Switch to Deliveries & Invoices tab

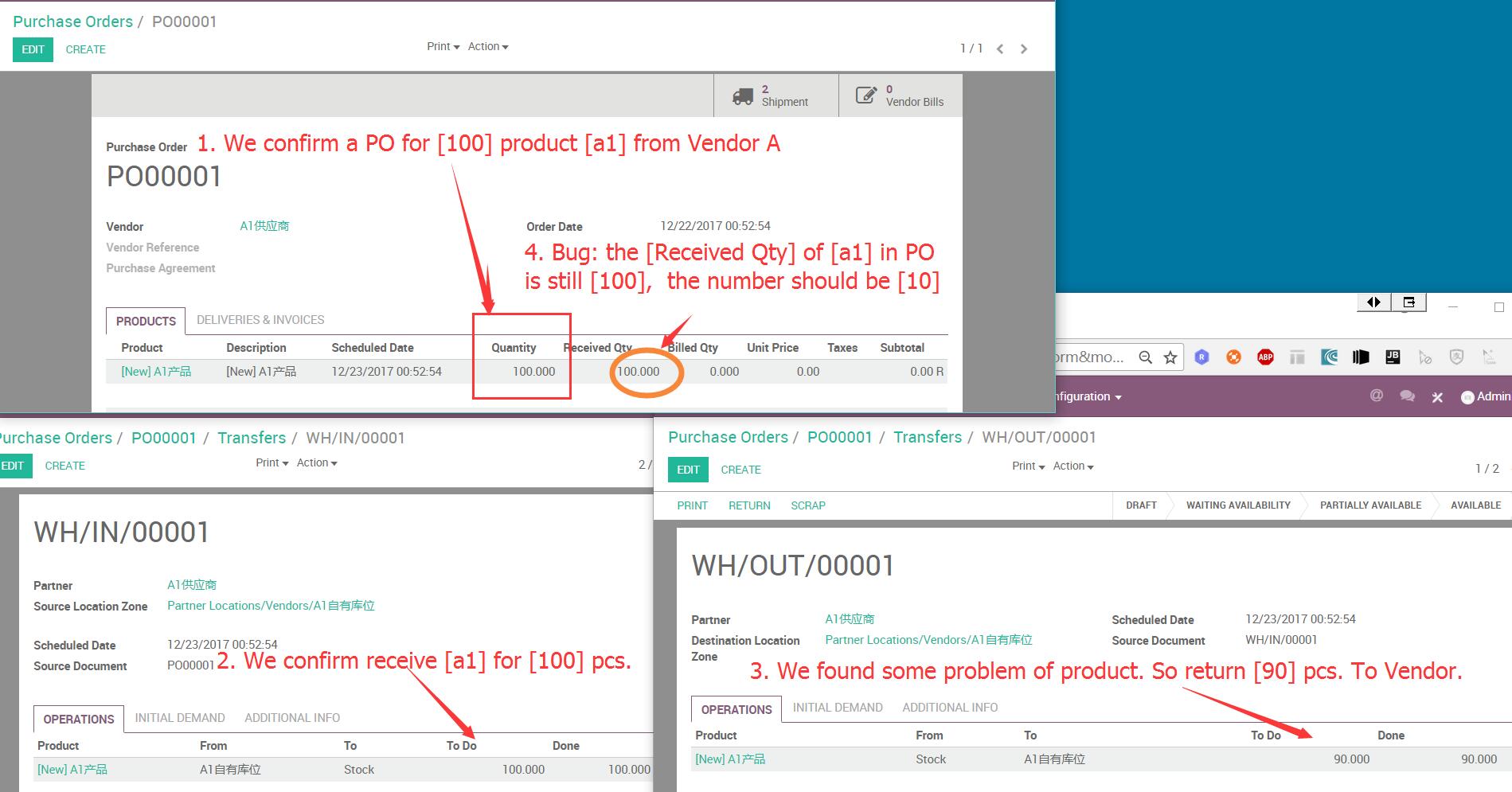260,320
